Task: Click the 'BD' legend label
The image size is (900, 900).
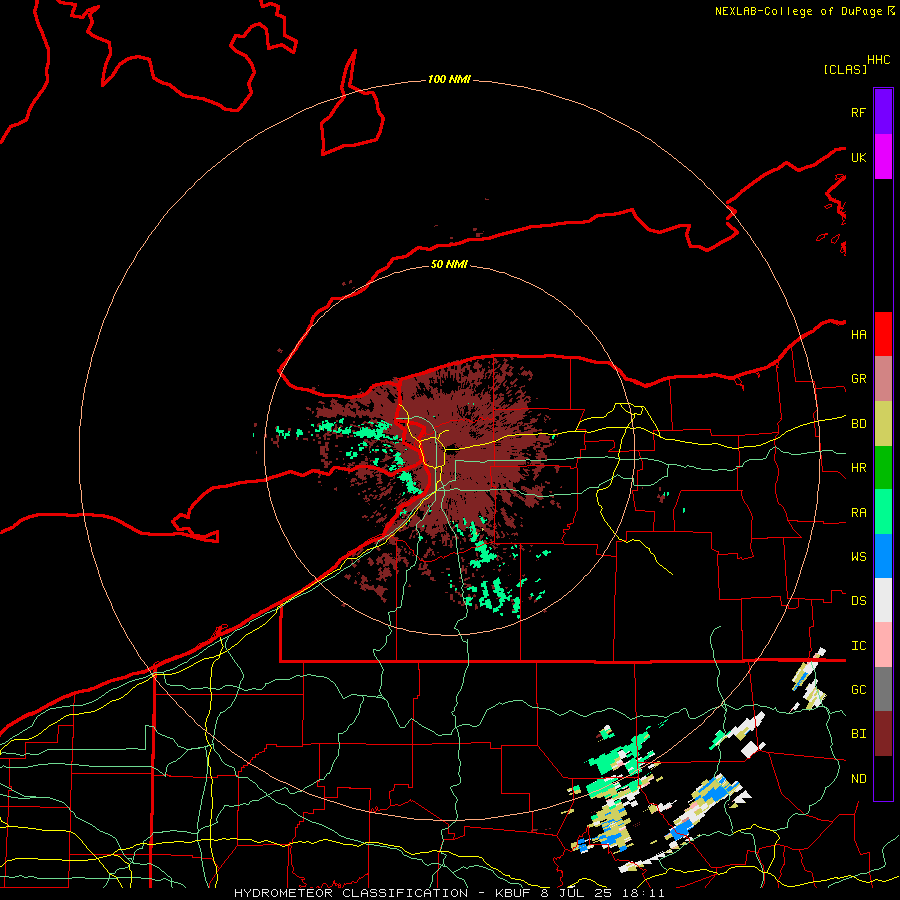Action: coord(858,424)
